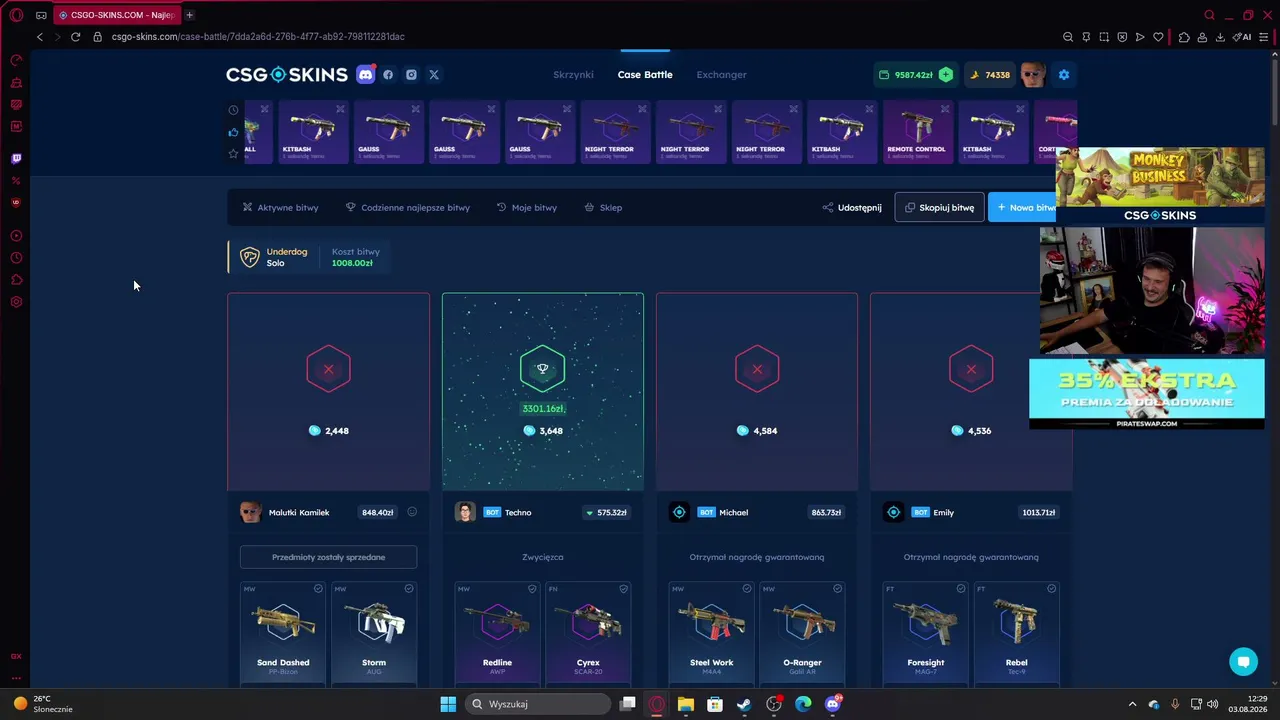Toggle checkmark on O-Ranger skin card
Image resolution: width=1280 pixels, height=720 pixels.
click(838, 589)
